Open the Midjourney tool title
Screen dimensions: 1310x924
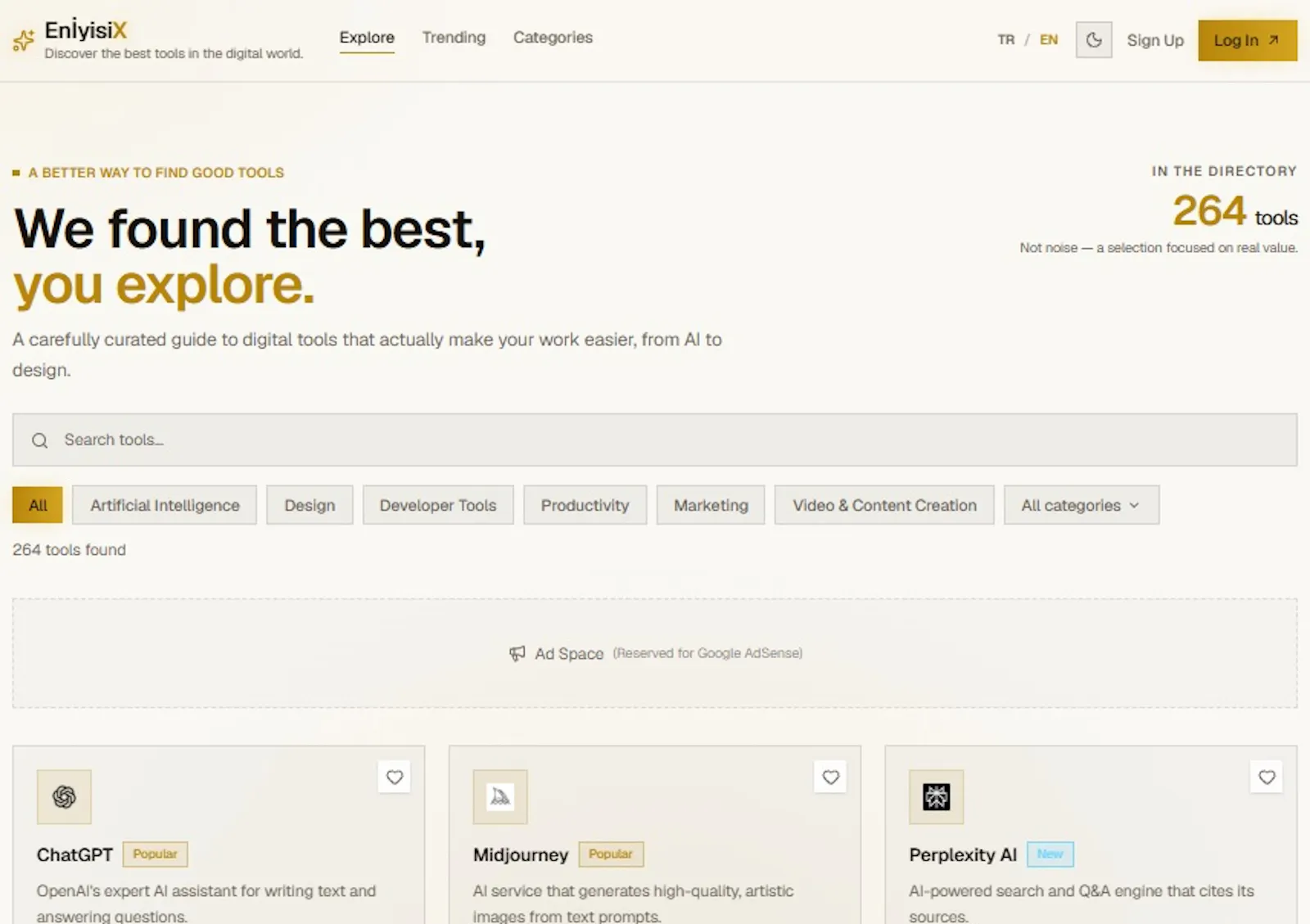click(x=521, y=854)
